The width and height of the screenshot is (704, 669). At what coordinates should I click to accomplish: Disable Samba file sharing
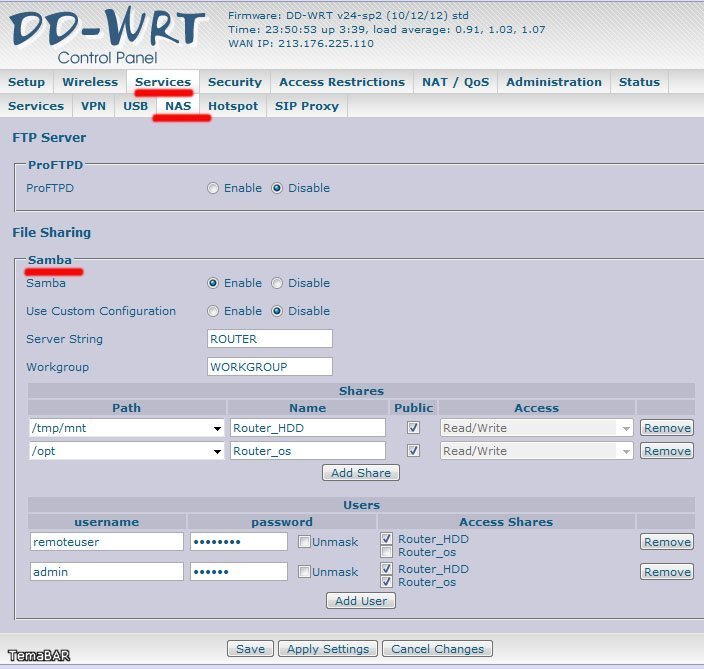(x=277, y=283)
